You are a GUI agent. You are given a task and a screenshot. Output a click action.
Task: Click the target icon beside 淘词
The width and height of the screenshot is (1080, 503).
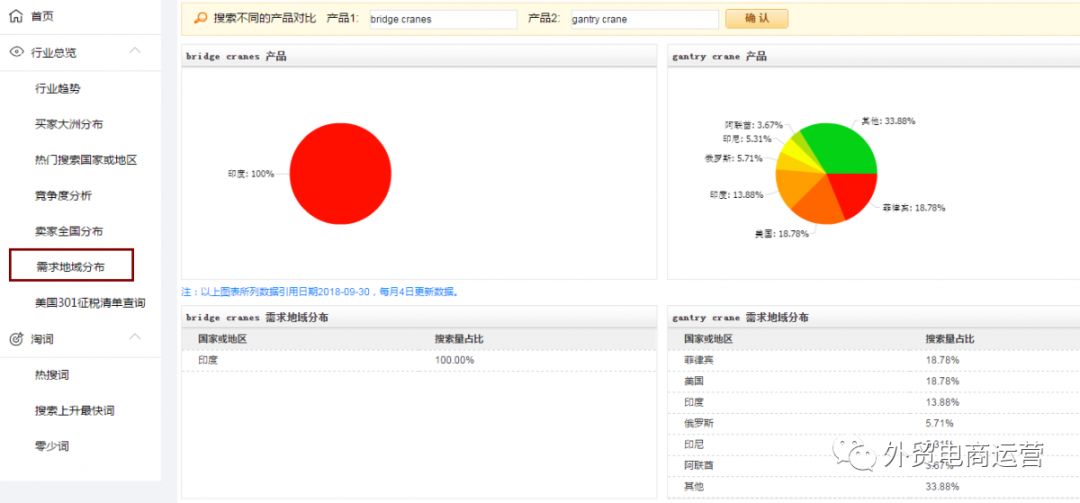click(x=17, y=339)
